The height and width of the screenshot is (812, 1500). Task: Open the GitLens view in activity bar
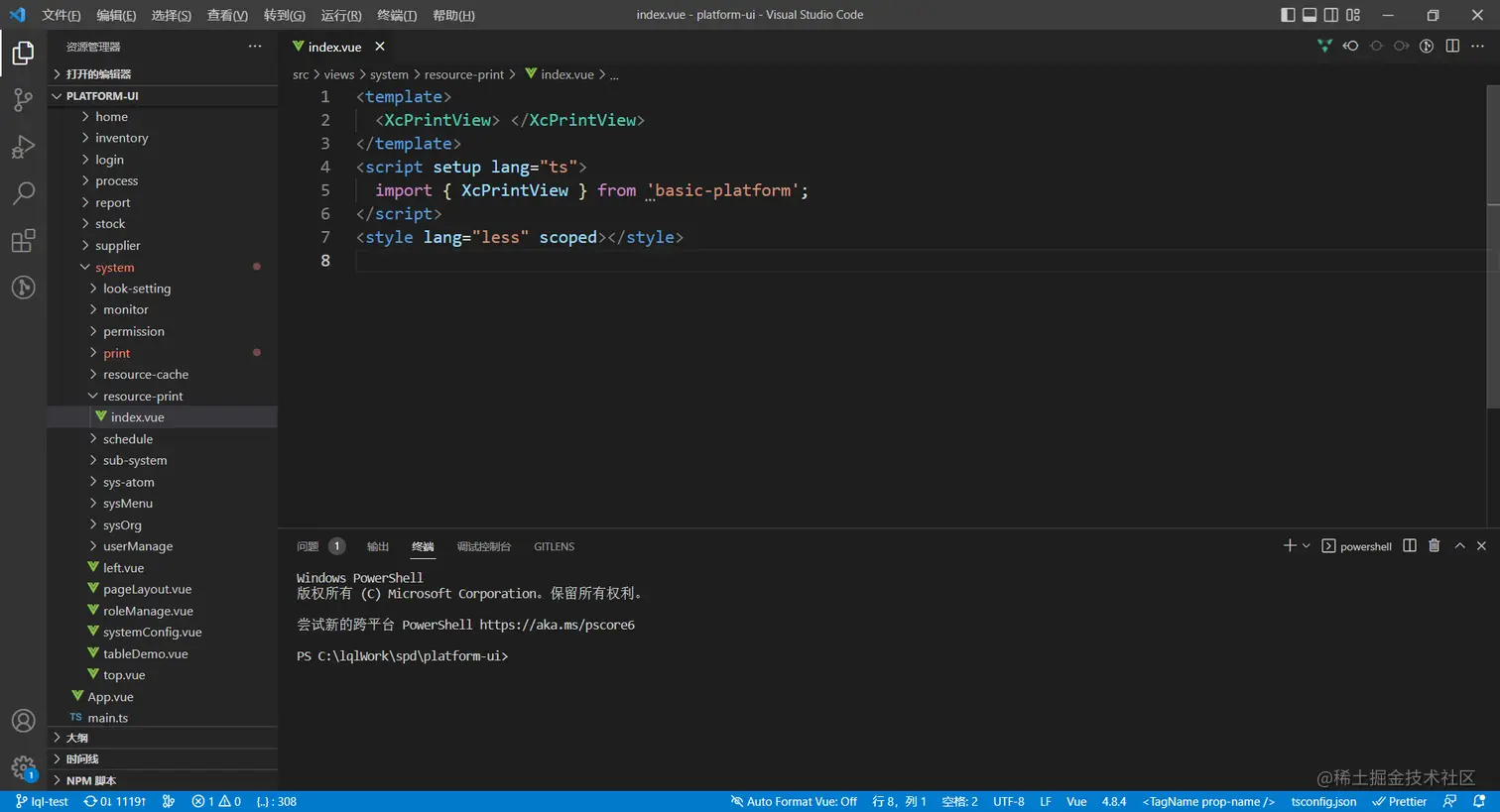pyautogui.click(x=24, y=287)
